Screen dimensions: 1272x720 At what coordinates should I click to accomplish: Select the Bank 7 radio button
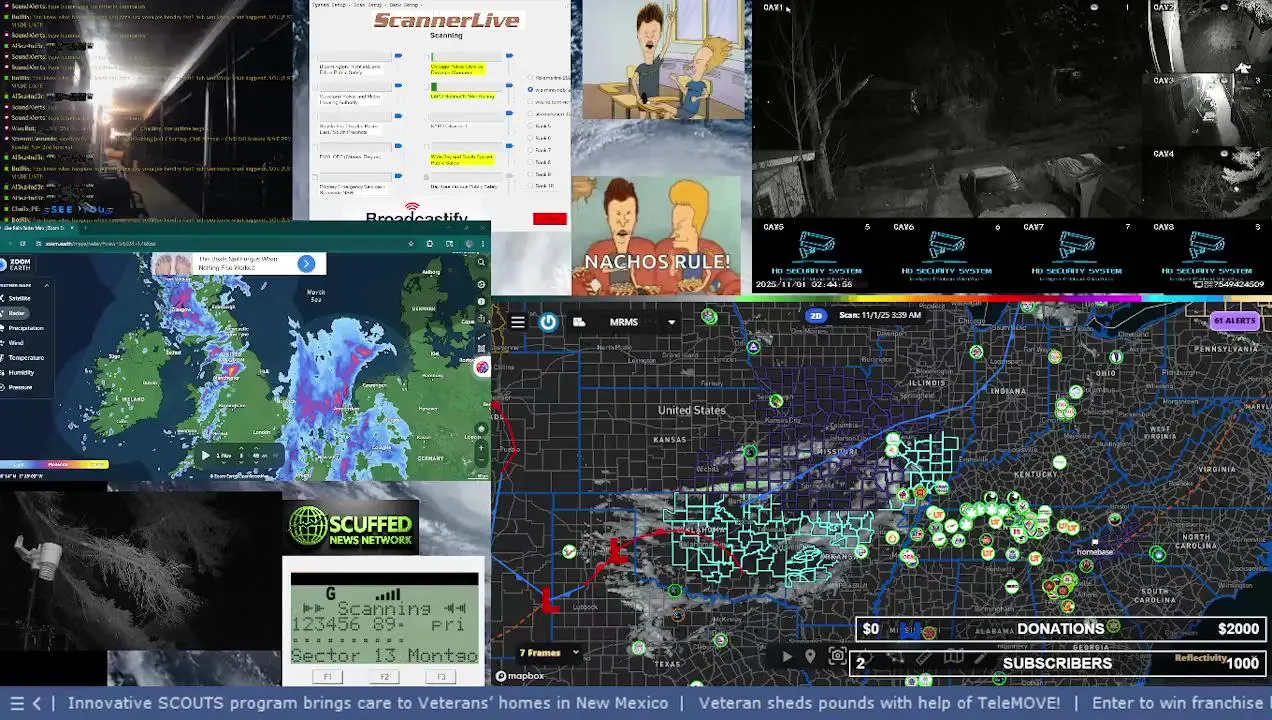(530, 150)
